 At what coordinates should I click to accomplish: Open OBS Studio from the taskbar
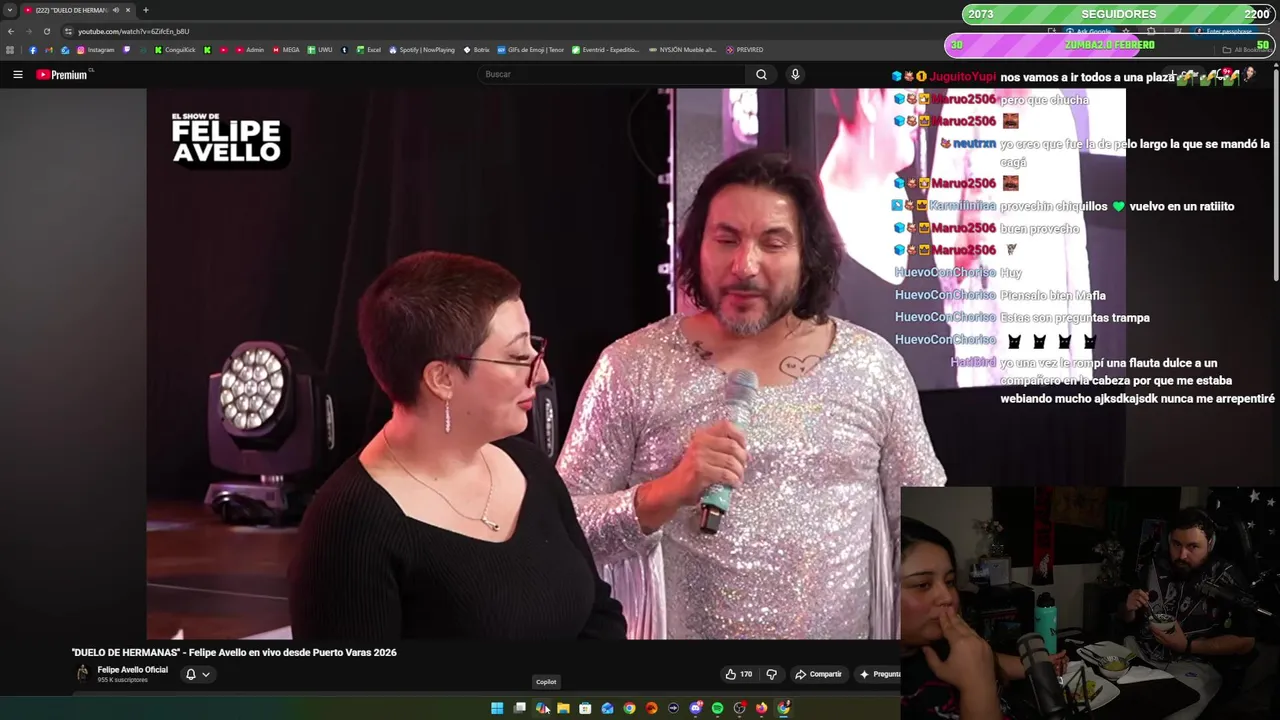coord(740,708)
